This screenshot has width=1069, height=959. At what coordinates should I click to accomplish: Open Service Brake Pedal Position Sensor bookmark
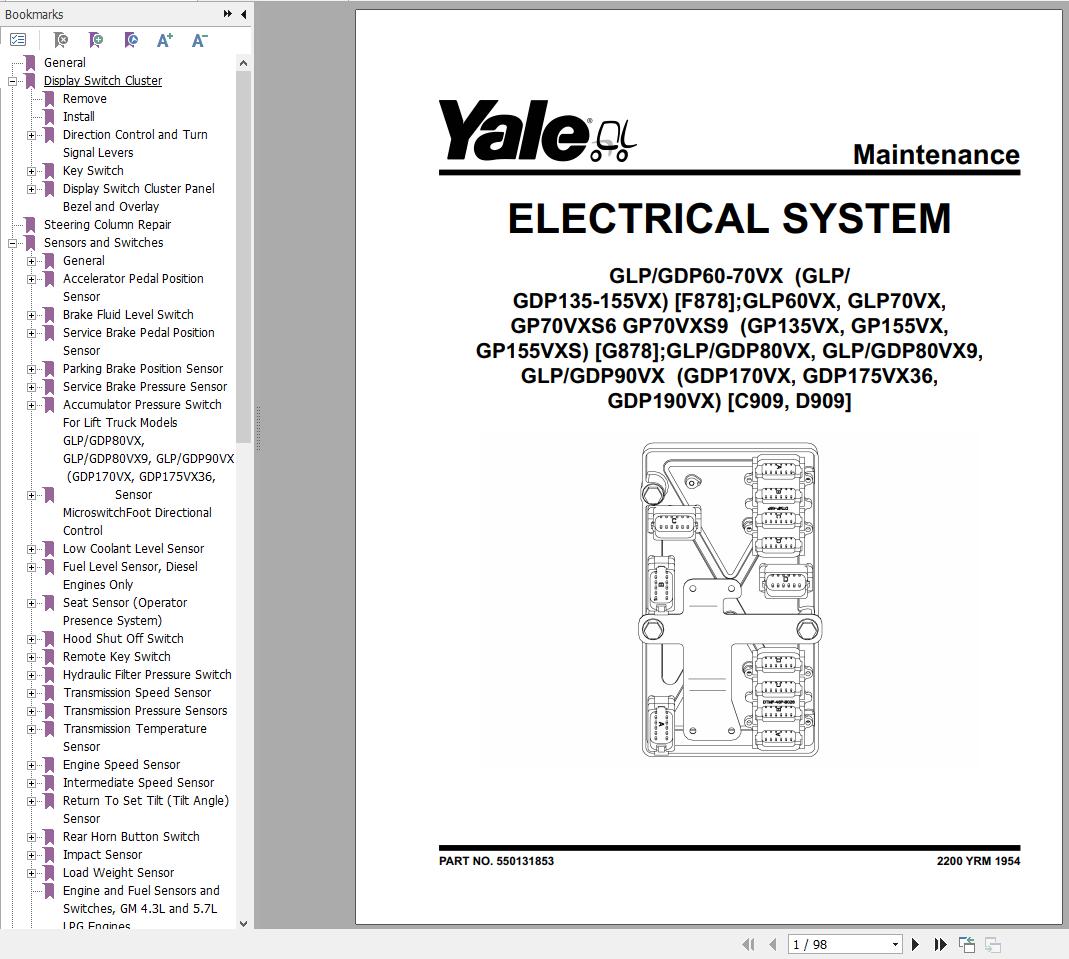[138, 341]
